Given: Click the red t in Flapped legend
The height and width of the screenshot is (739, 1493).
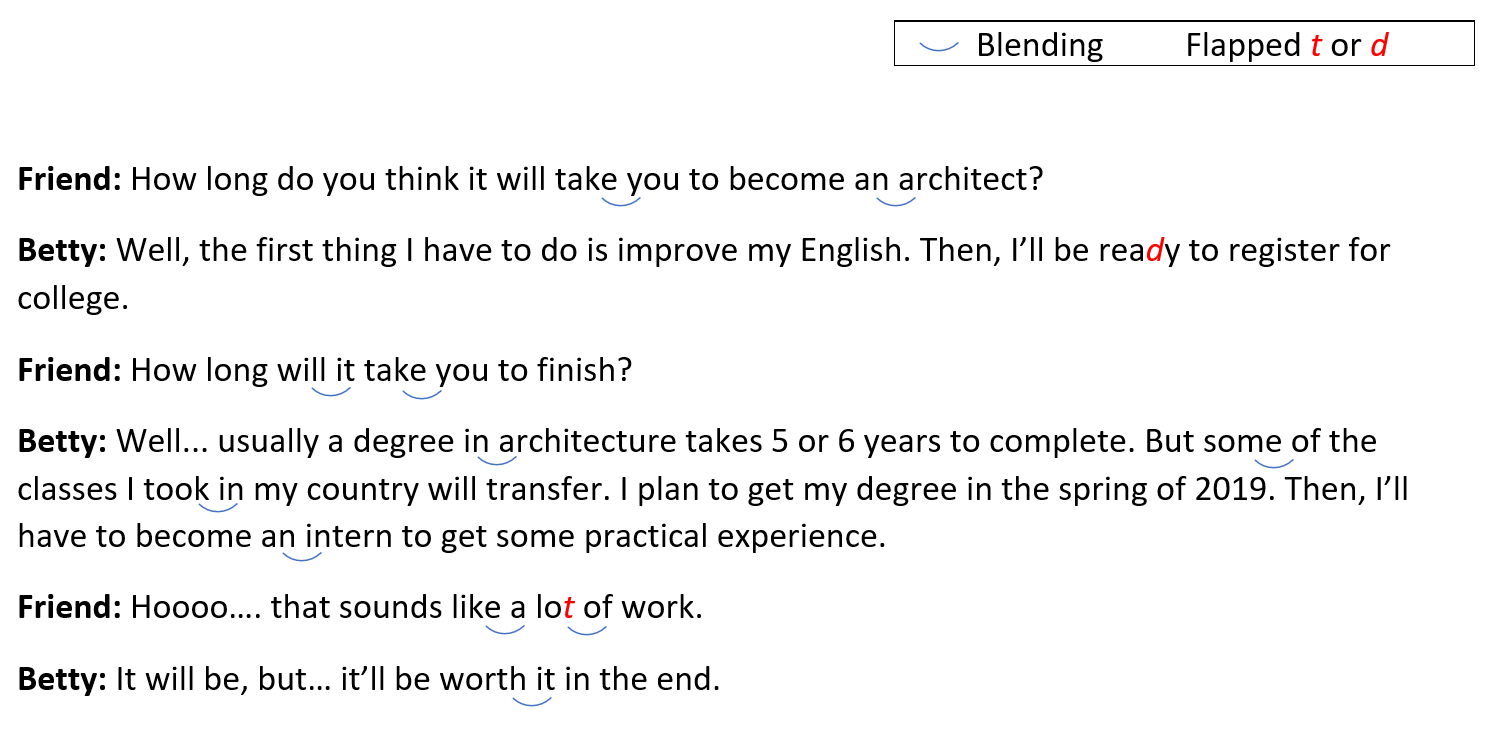Looking at the screenshot, I should click(x=1316, y=45).
